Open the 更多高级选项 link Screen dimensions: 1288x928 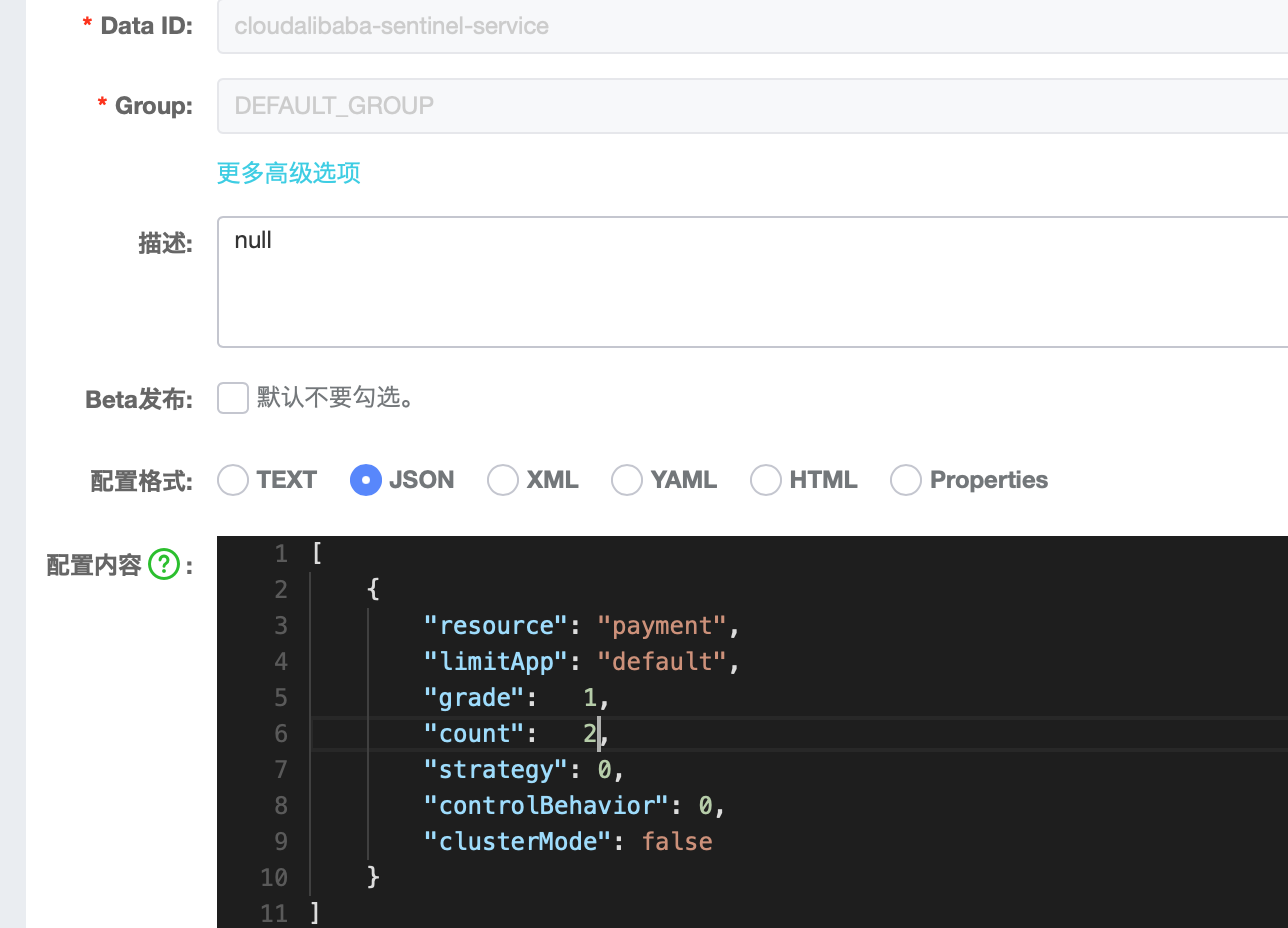point(289,173)
